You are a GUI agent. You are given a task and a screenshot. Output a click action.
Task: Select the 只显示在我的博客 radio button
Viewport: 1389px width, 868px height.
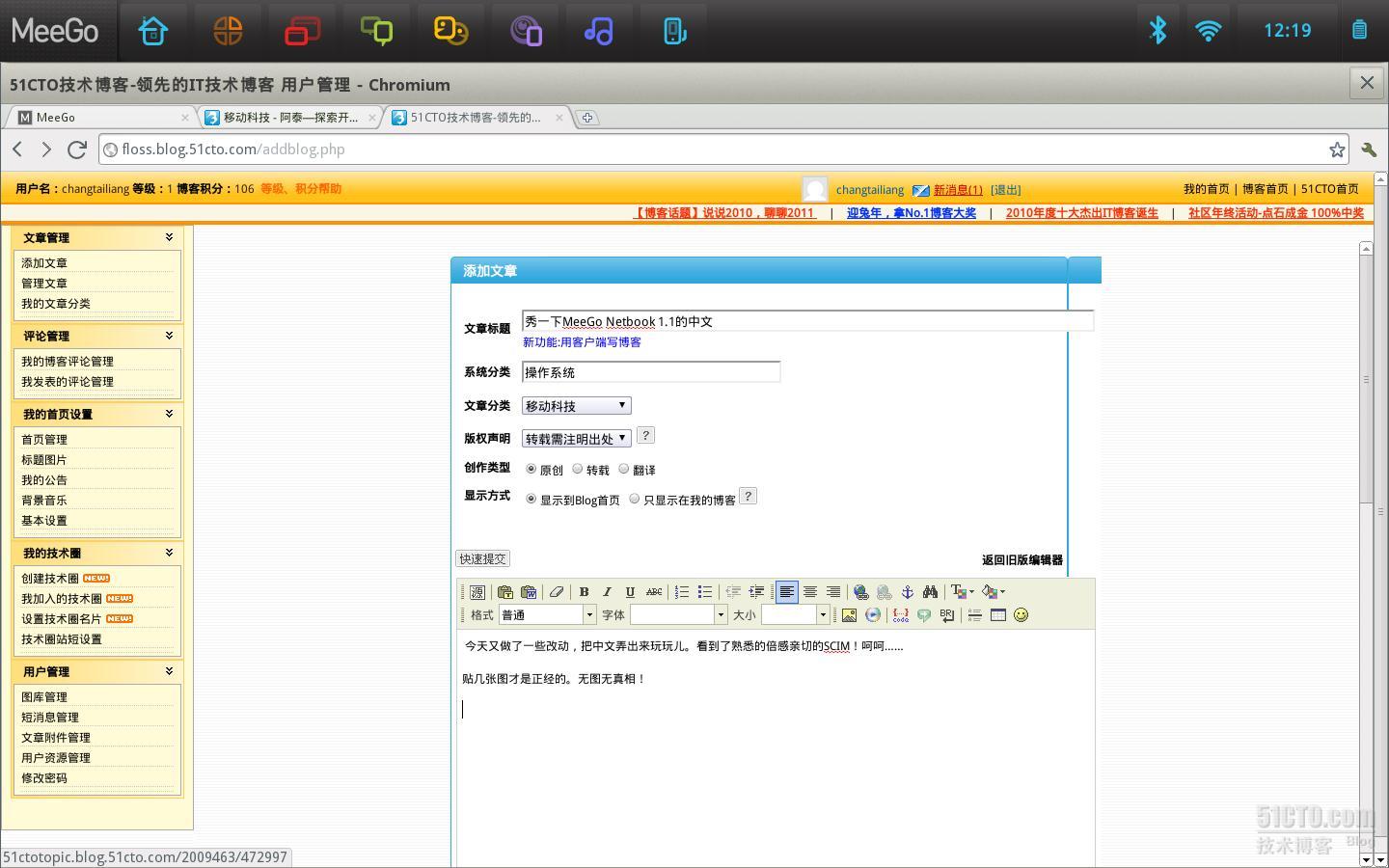coord(634,499)
